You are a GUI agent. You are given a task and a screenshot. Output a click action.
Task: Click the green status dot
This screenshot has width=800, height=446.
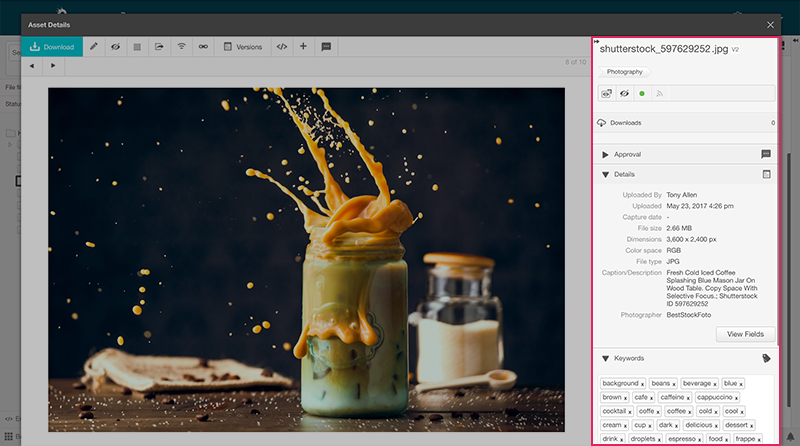pos(642,93)
